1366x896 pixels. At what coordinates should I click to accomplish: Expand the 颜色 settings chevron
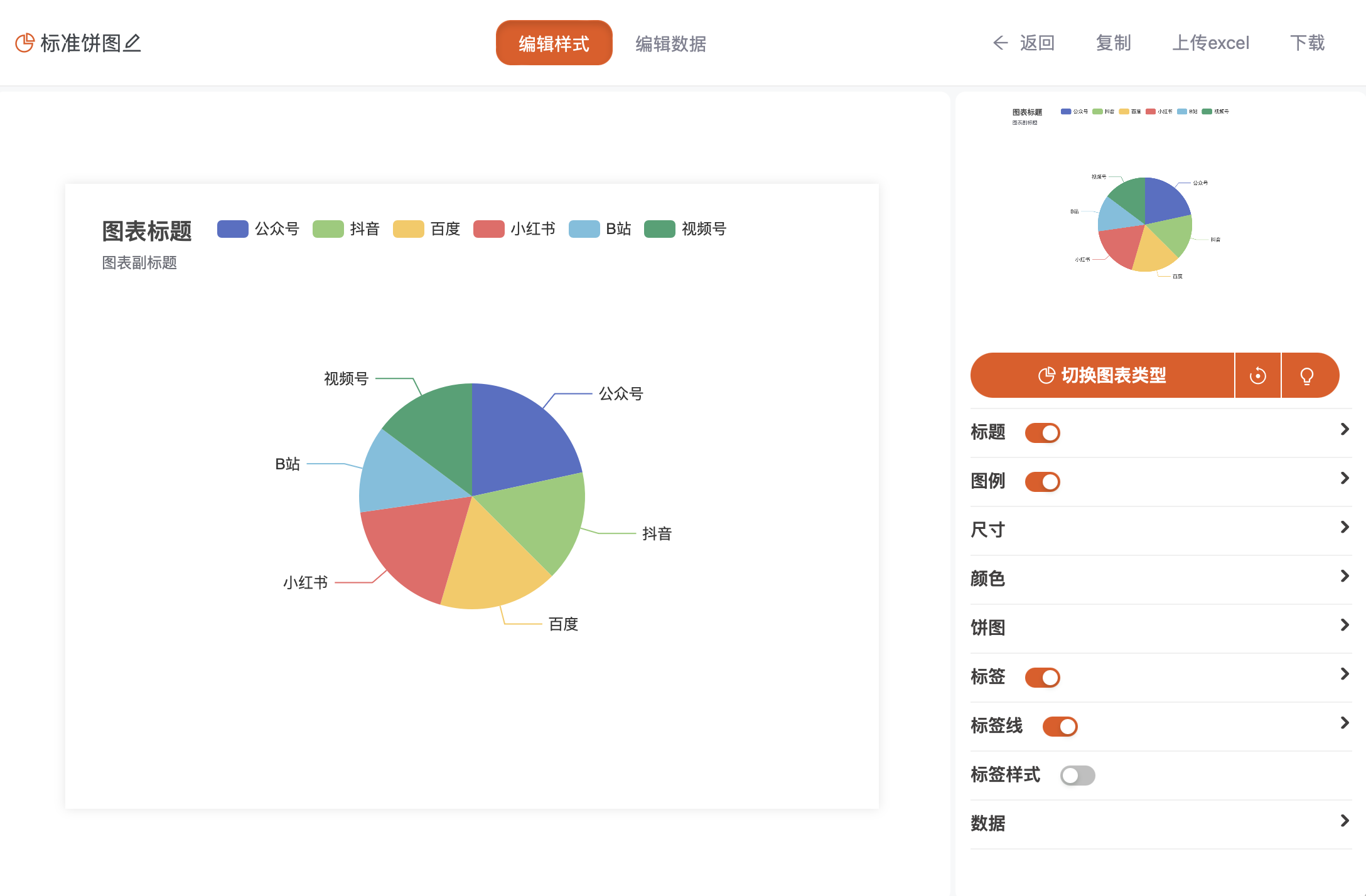coord(1345,576)
